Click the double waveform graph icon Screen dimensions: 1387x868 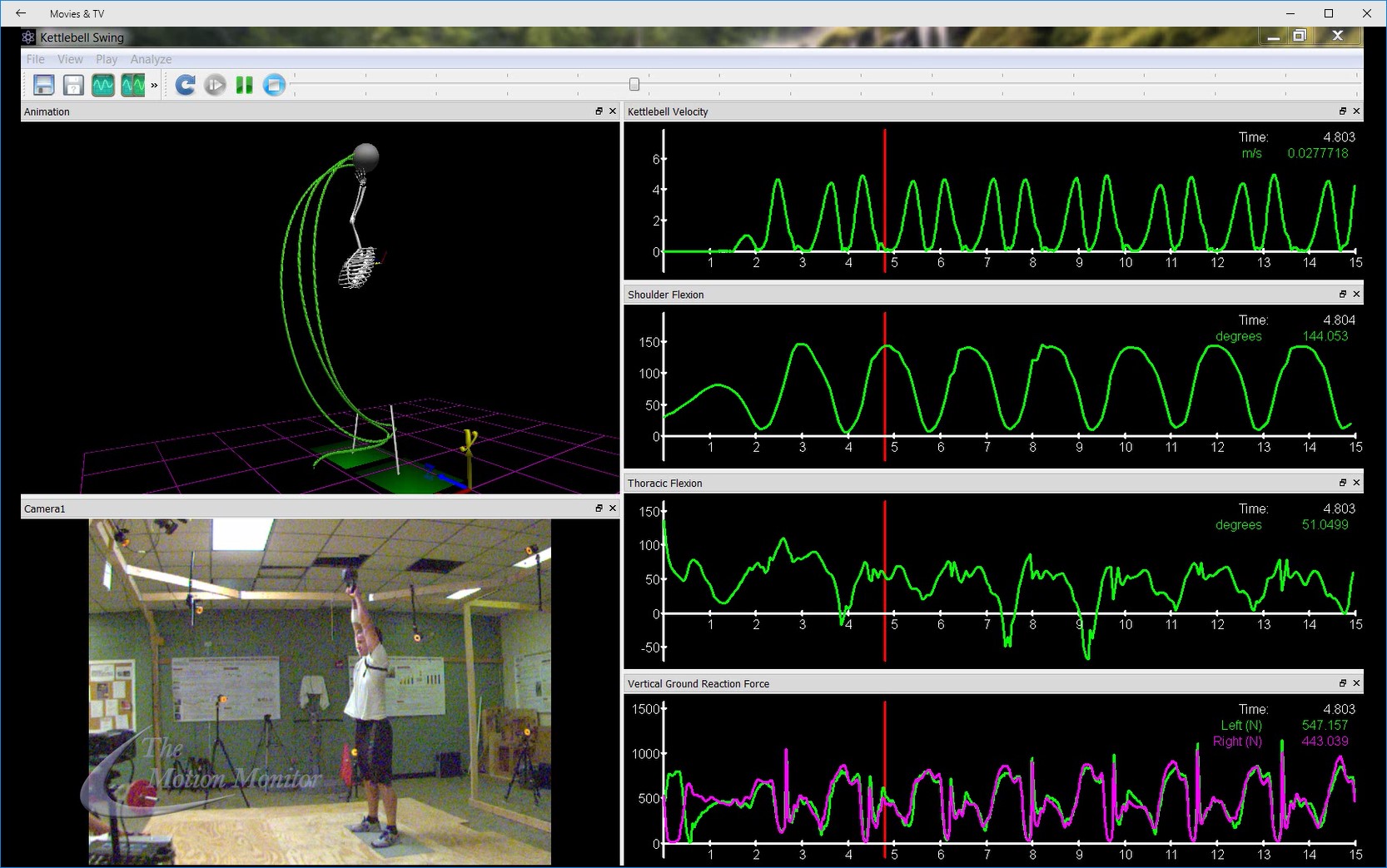[133, 85]
